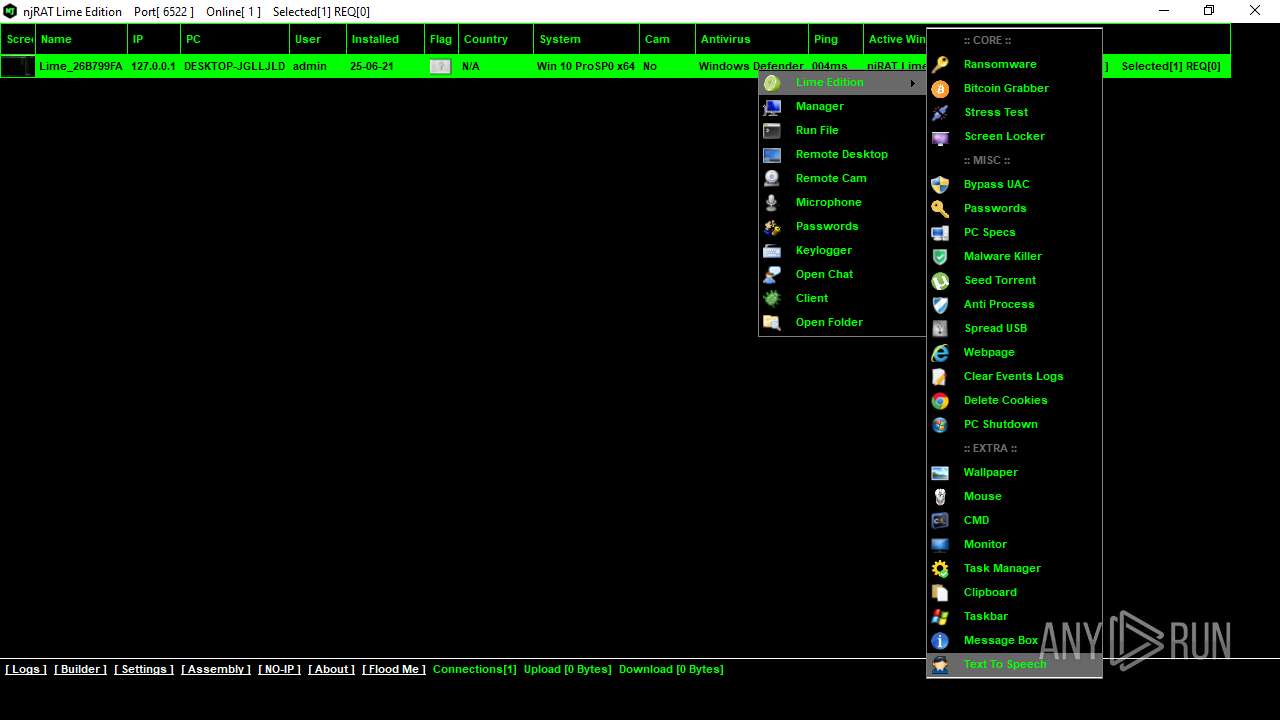Click the Screen Locker icon
The height and width of the screenshot is (720, 1280).
point(940,136)
